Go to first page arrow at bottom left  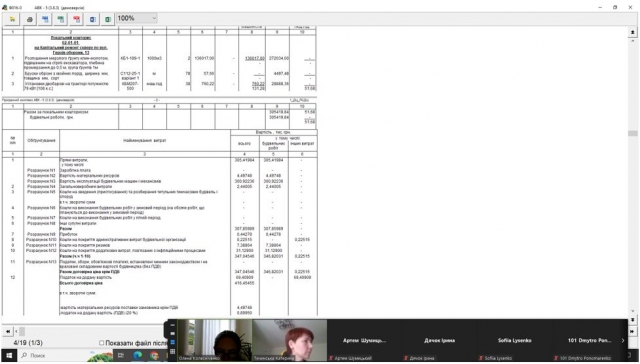tap(7, 331)
